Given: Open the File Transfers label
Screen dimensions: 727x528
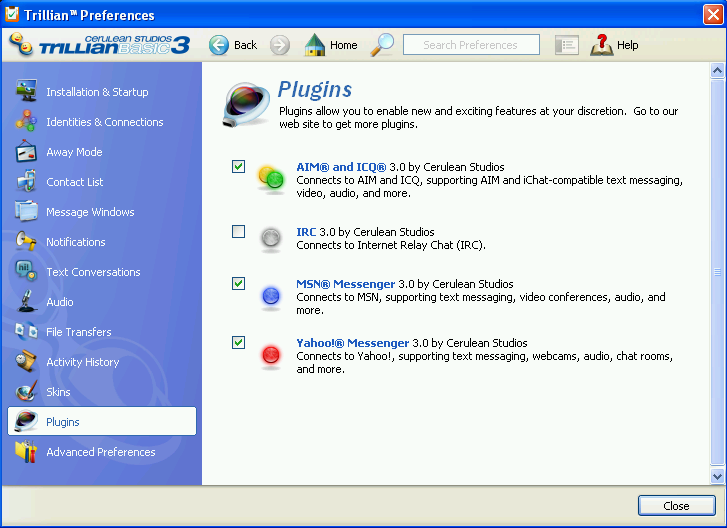Looking at the screenshot, I should 79,332.
